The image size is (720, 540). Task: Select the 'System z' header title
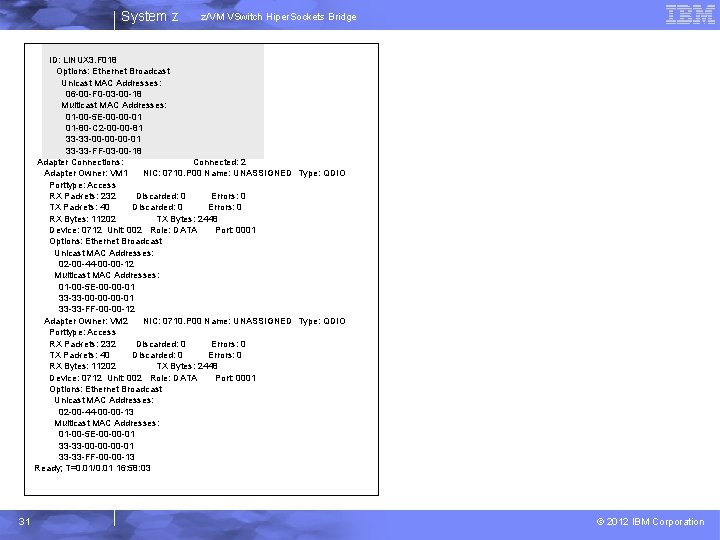click(149, 17)
